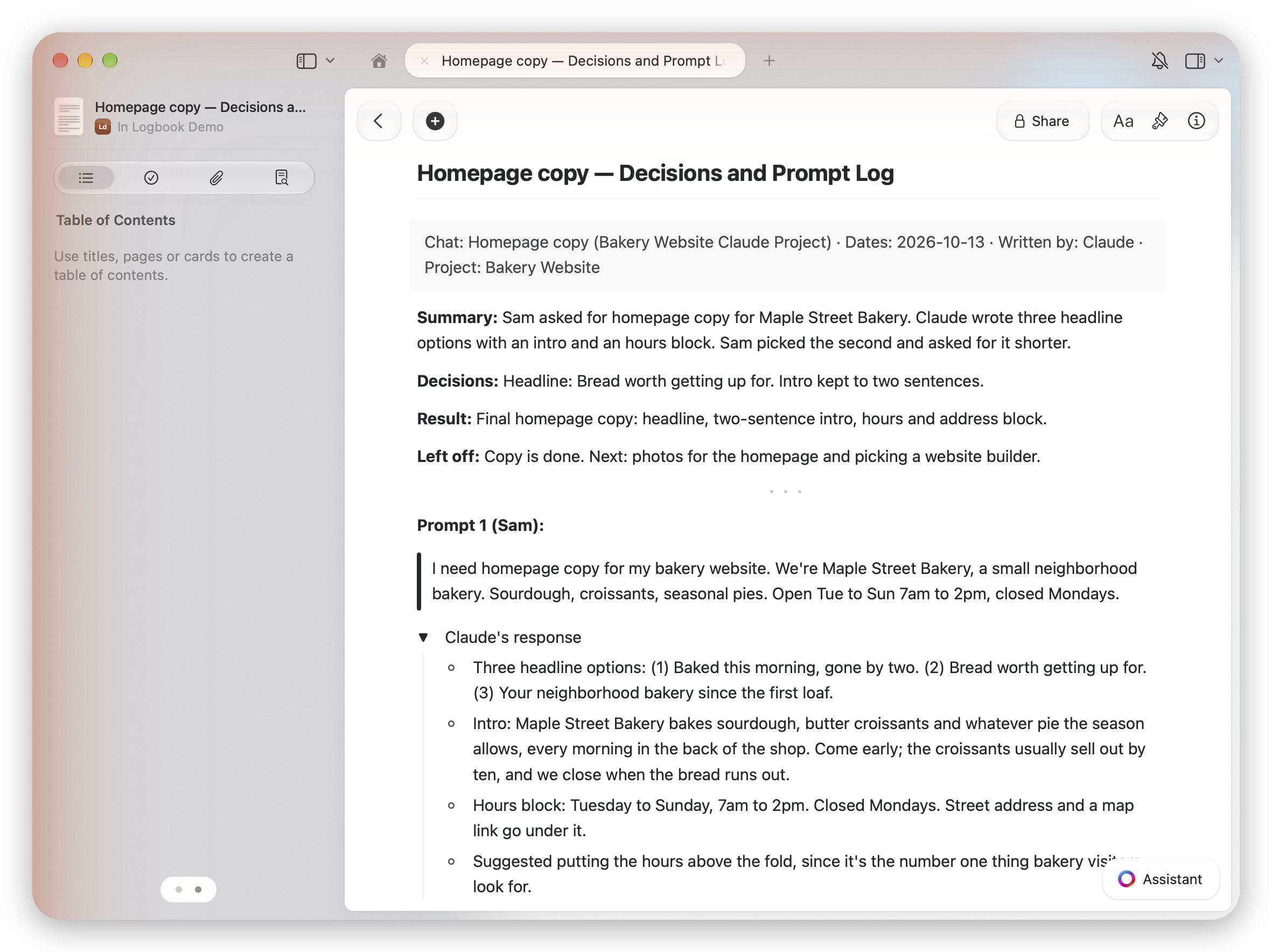Click the document thumbnail in sidebar
This screenshot has height=952, width=1272.
click(68, 116)
